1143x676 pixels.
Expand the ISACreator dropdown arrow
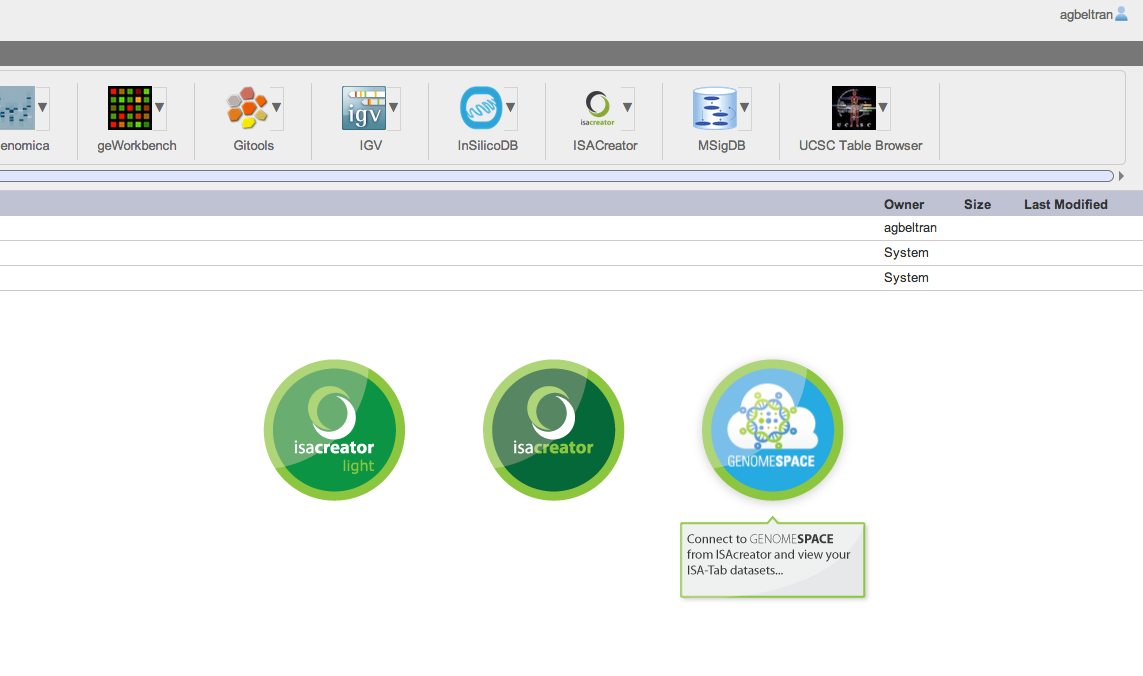(627, 108)
